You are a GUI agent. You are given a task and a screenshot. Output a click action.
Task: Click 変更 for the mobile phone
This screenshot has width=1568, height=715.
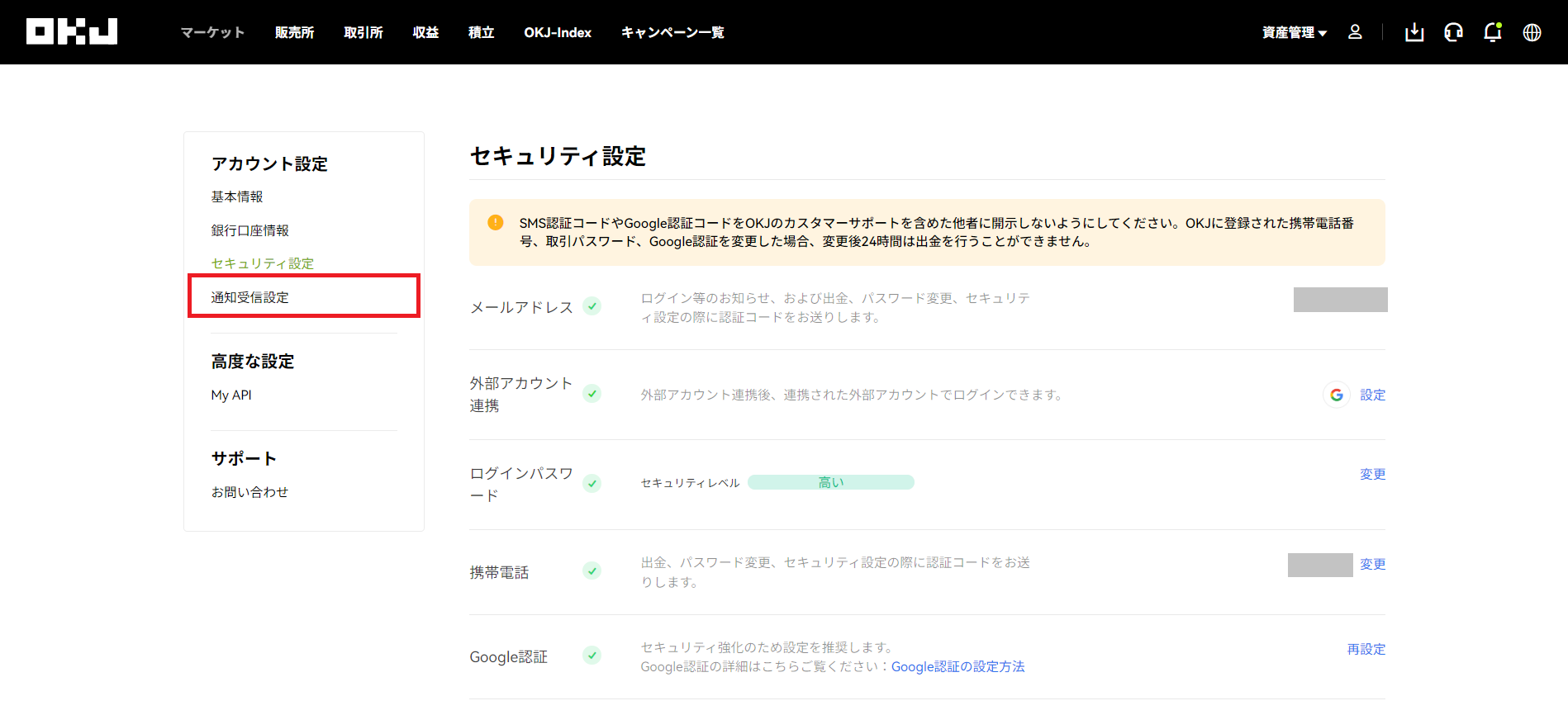click(1373, 564)
